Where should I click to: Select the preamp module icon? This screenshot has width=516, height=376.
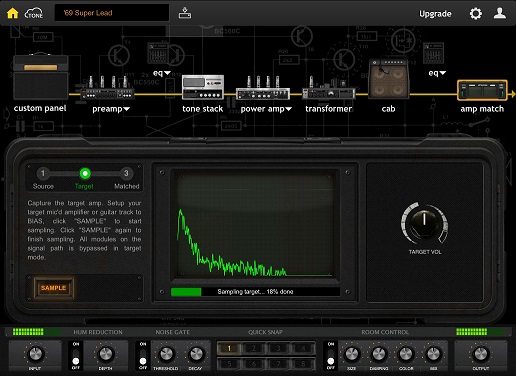pos(108,88)
